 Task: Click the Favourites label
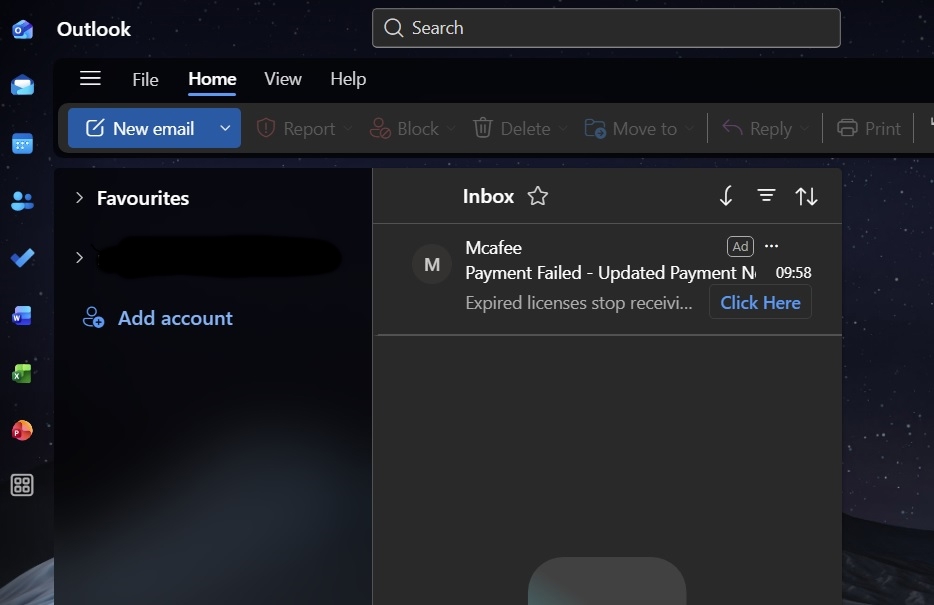tap(143, 198)
